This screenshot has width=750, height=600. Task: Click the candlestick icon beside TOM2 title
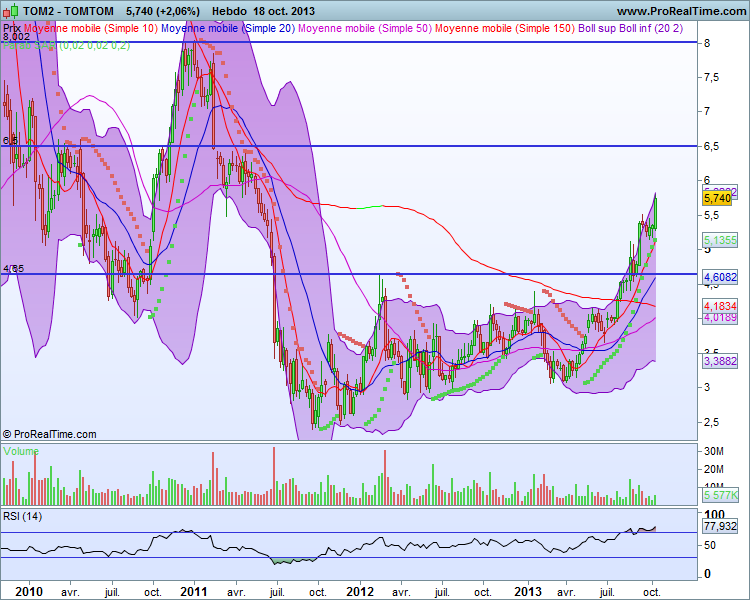pos(11,11)
